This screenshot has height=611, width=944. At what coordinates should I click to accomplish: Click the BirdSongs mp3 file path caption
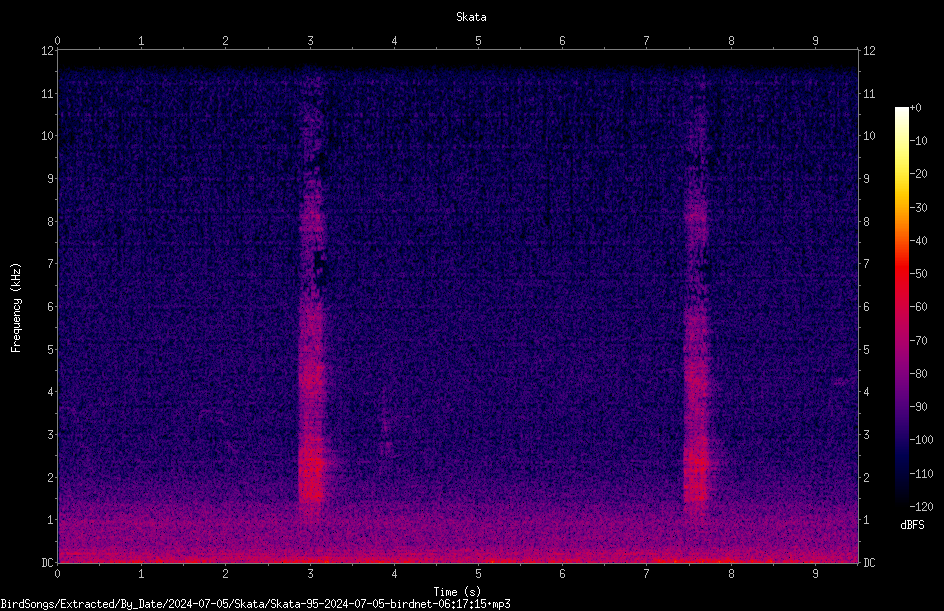(255, 604)
